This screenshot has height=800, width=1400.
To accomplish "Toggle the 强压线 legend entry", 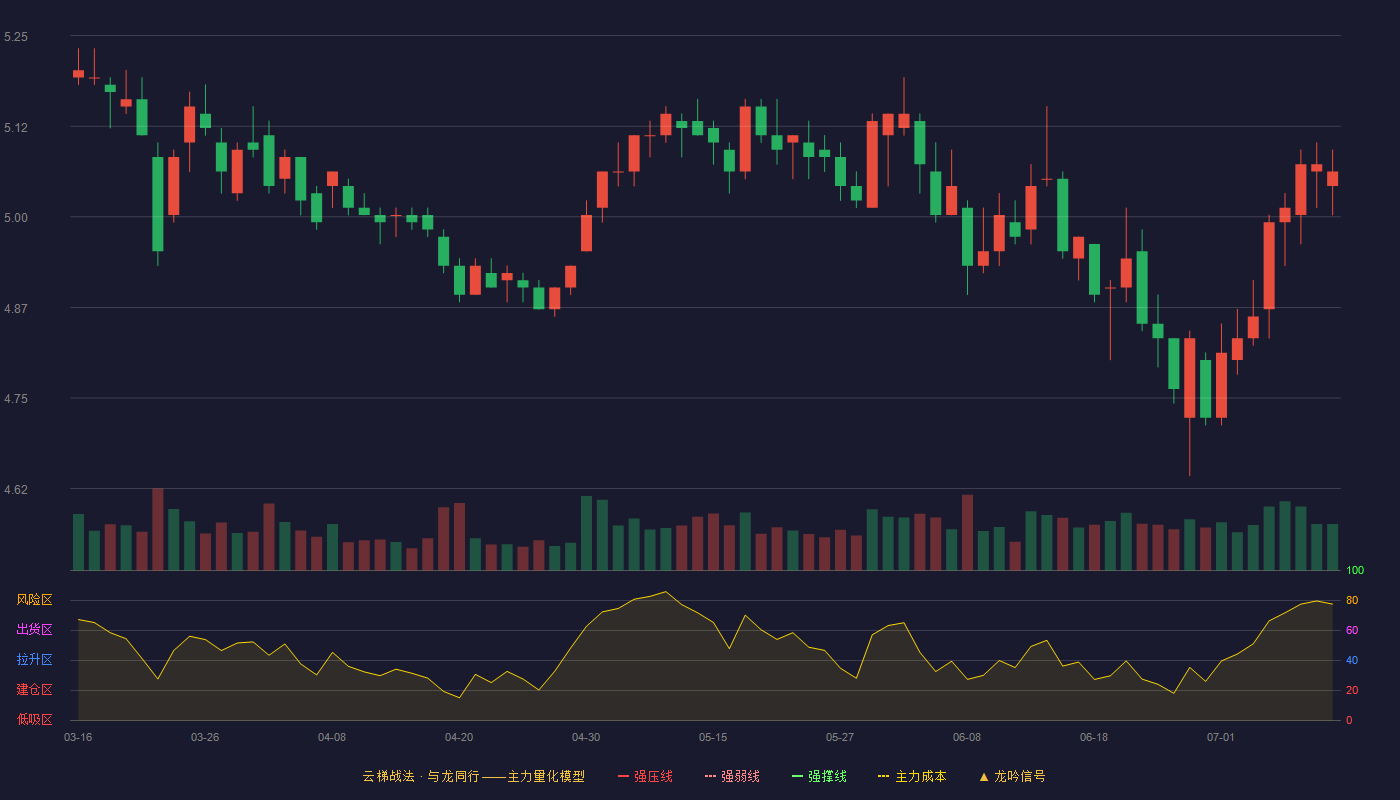I will pyautogui.click(x=645, y=776).
